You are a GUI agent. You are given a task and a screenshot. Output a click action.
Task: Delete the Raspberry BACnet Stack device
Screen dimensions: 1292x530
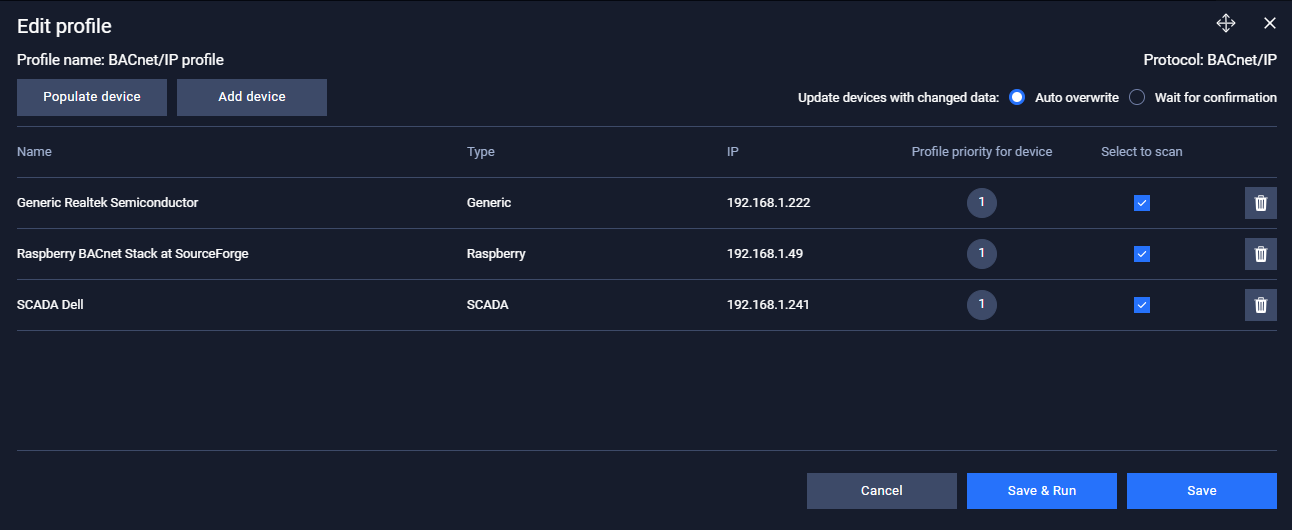1260,254
